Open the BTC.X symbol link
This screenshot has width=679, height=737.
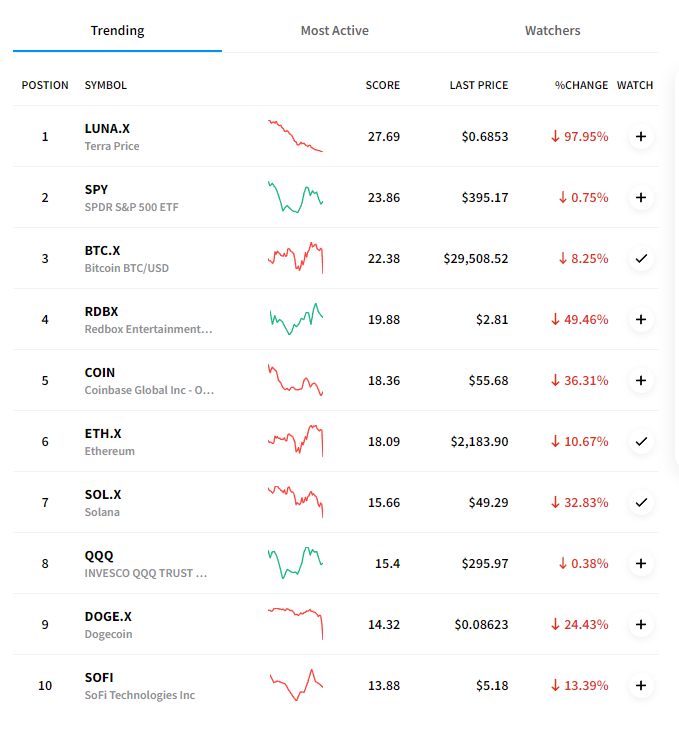102,251
